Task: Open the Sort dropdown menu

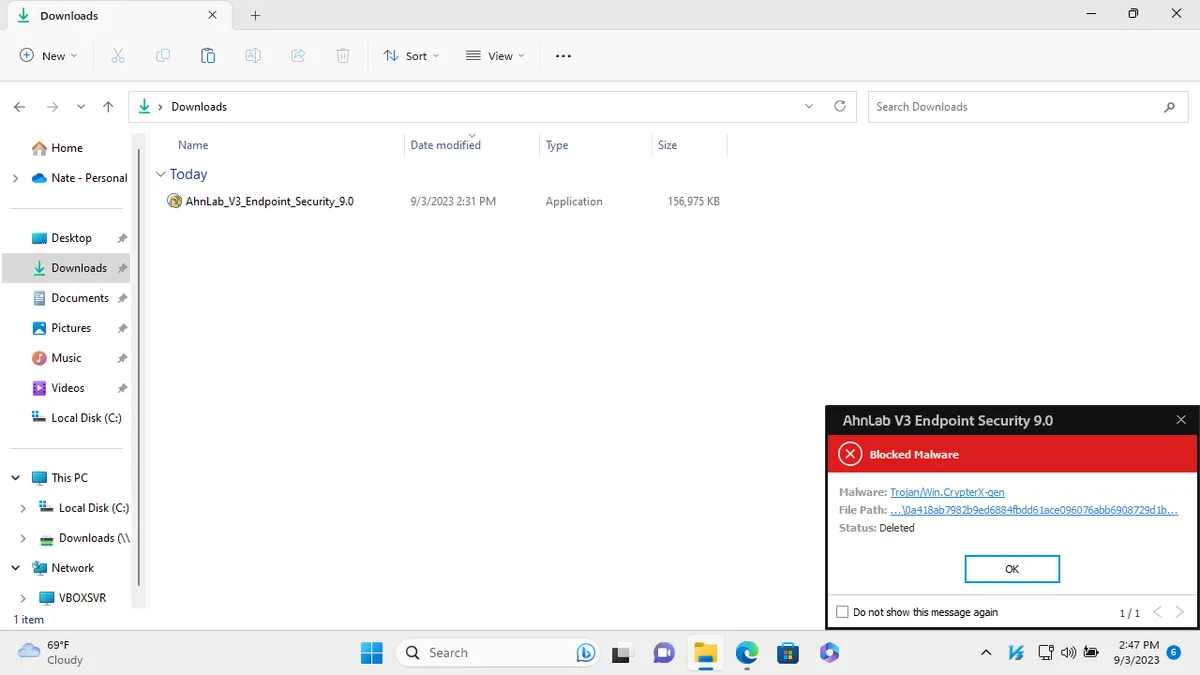Action: click(411, 56)
